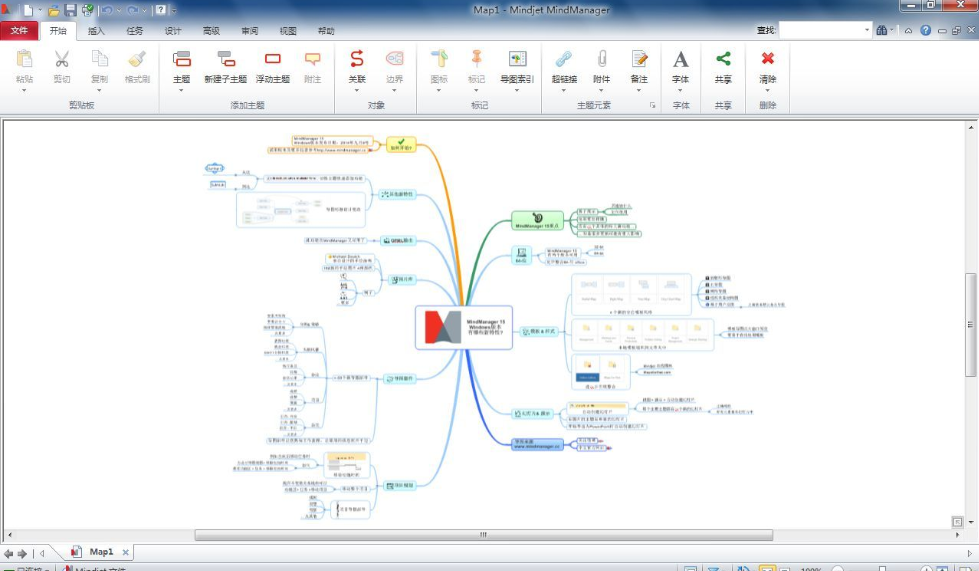Click the 导图索引 map index icon
Viewport: 979px width, 571px height.
click(517, 60)
